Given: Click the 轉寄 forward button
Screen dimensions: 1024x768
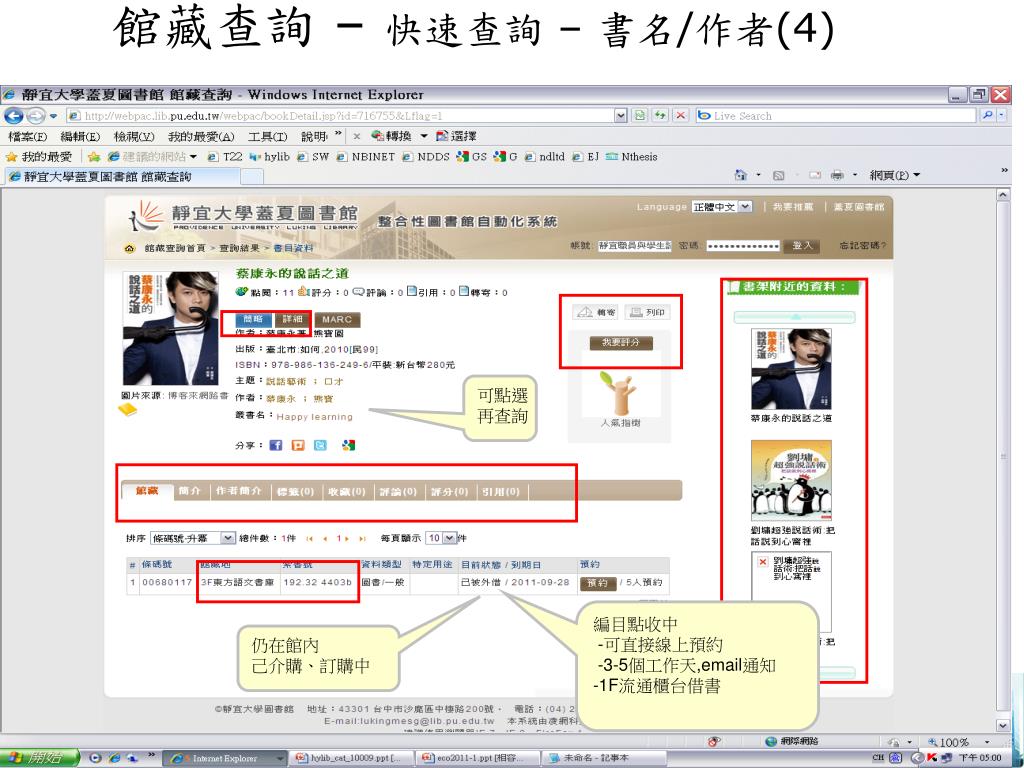Looking at the screenshot, I should pos(595,312).
